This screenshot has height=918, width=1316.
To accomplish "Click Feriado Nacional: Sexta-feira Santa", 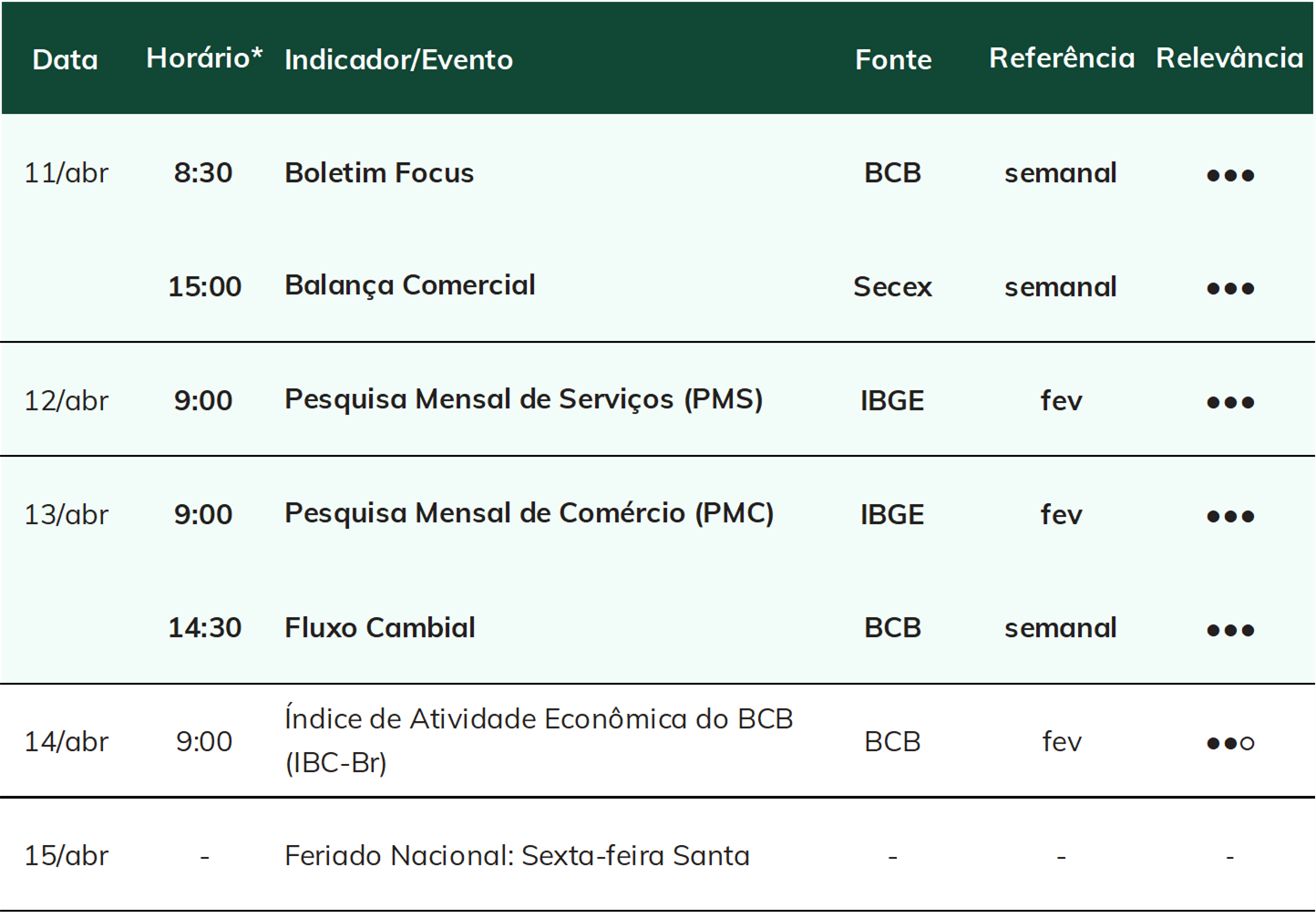I will coord(517,856).
